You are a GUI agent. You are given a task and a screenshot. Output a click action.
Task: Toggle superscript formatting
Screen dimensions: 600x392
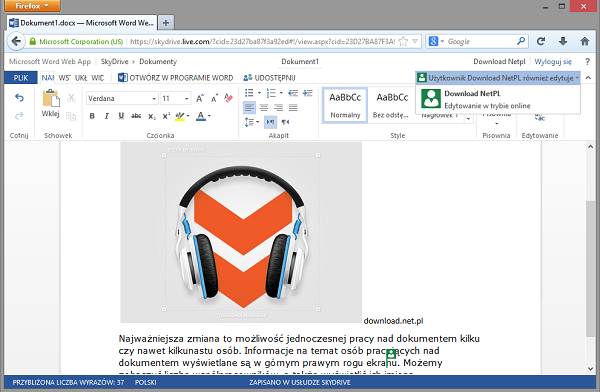(x=166, y=116)
